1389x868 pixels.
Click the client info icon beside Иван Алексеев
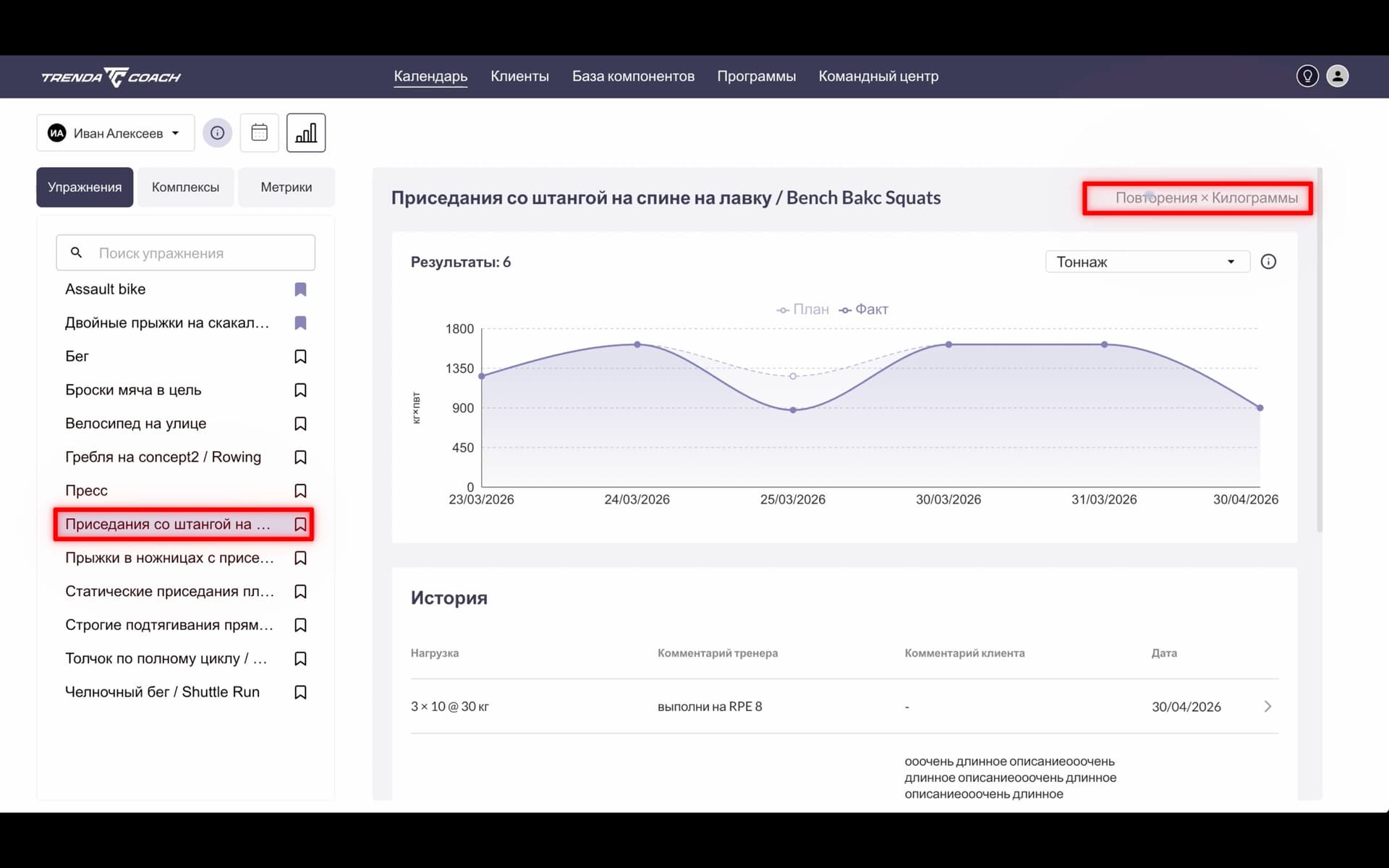pos(217,133)
